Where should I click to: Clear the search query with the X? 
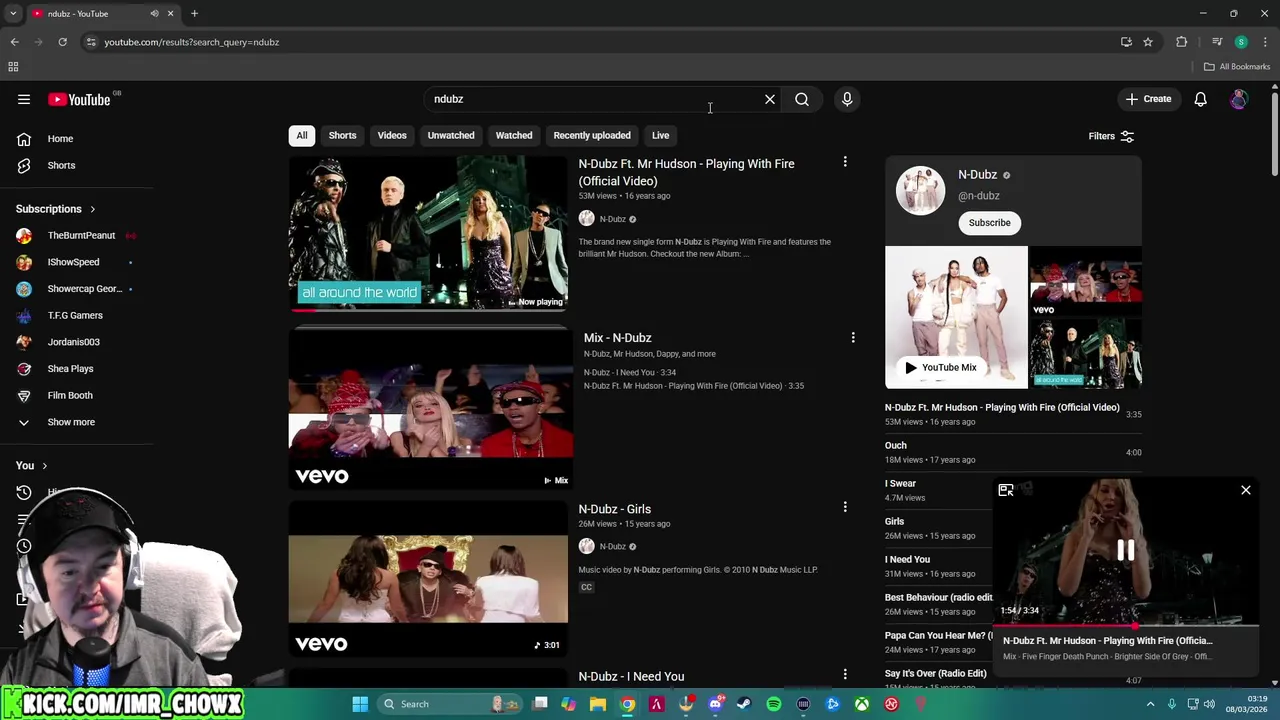point(770,99)
